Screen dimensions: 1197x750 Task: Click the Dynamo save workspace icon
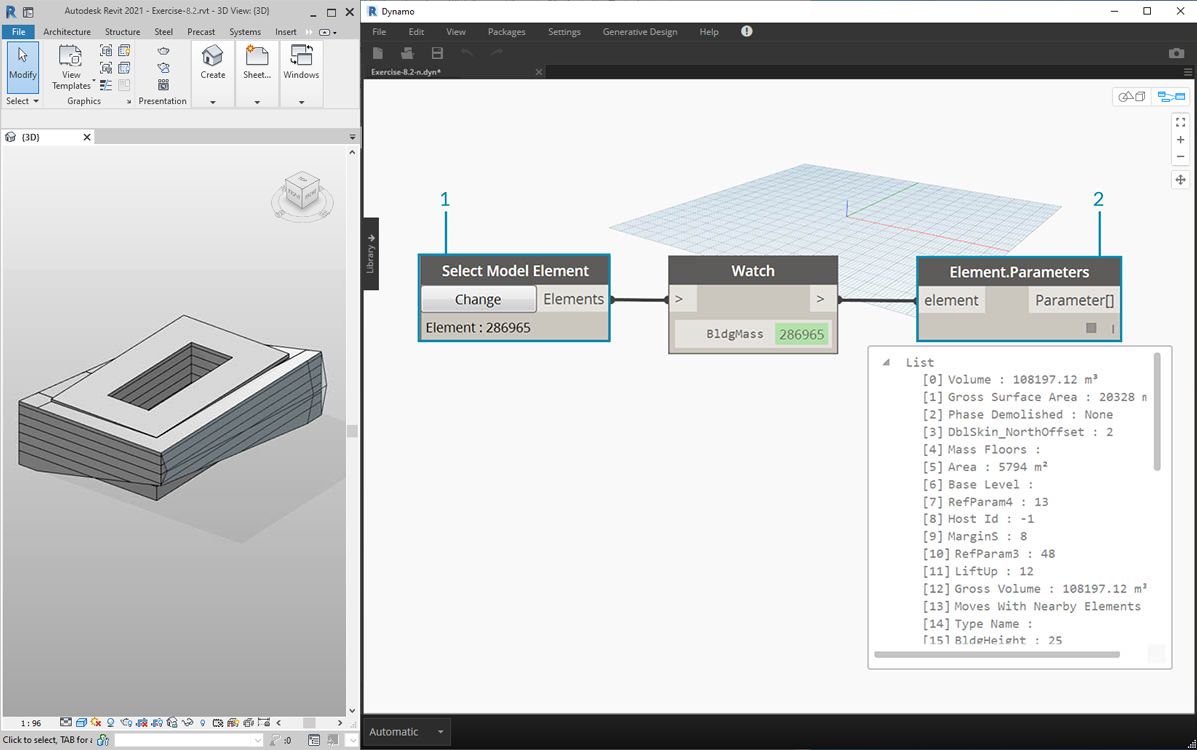click(437, 53)
